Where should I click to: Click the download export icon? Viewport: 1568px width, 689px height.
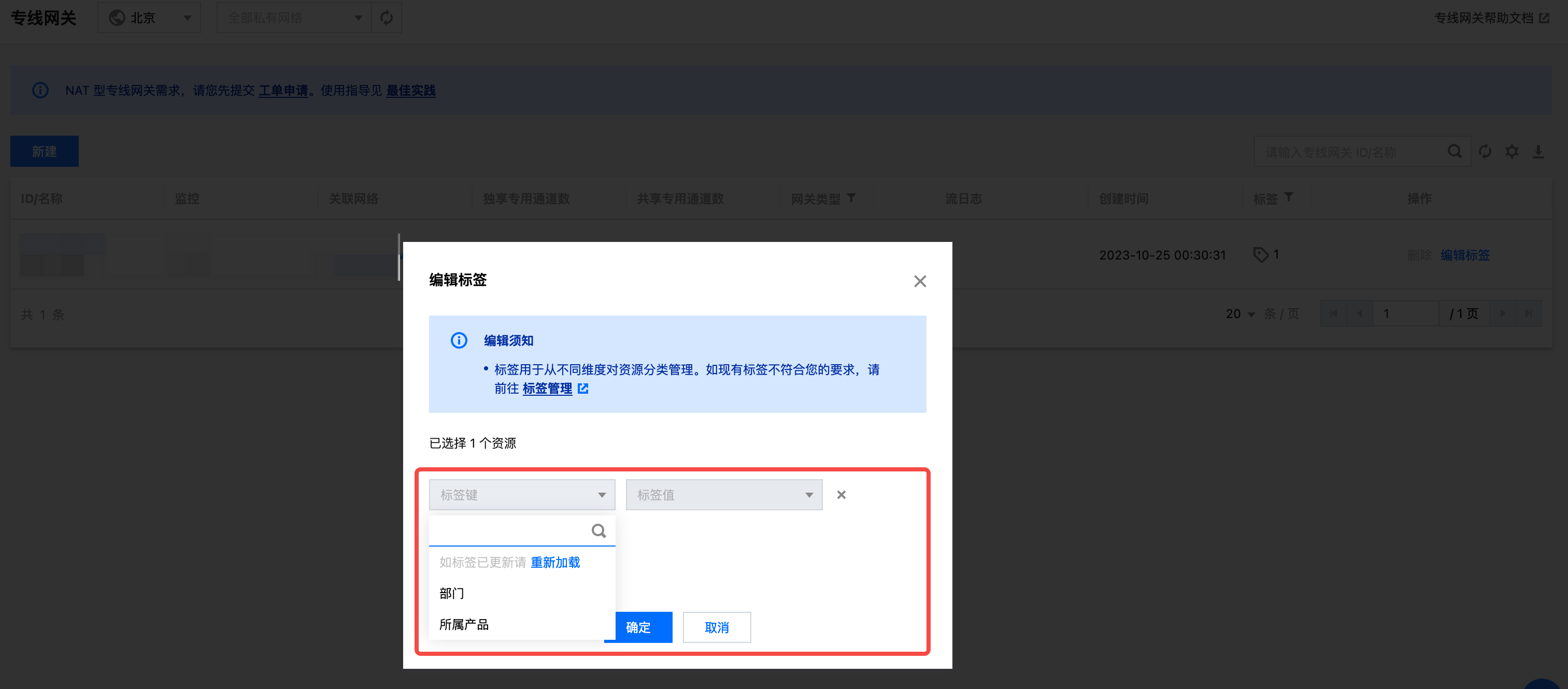pos(1537,152)
